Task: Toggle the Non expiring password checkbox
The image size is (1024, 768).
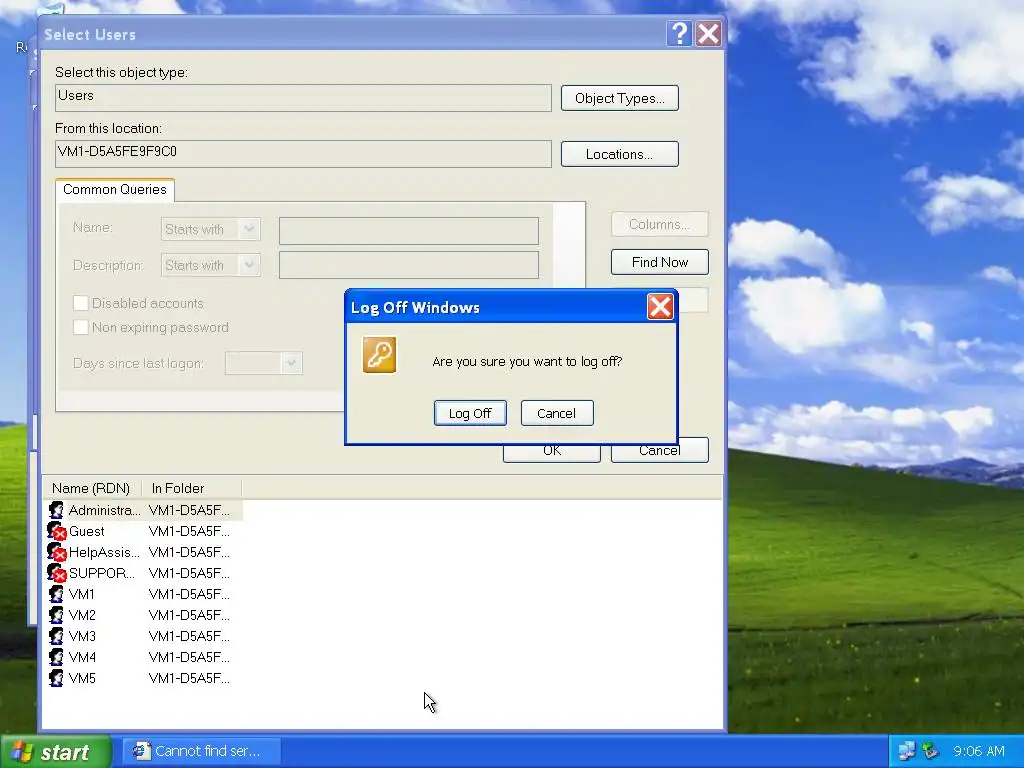Action: pyautogui.click(x=81, y=327)
